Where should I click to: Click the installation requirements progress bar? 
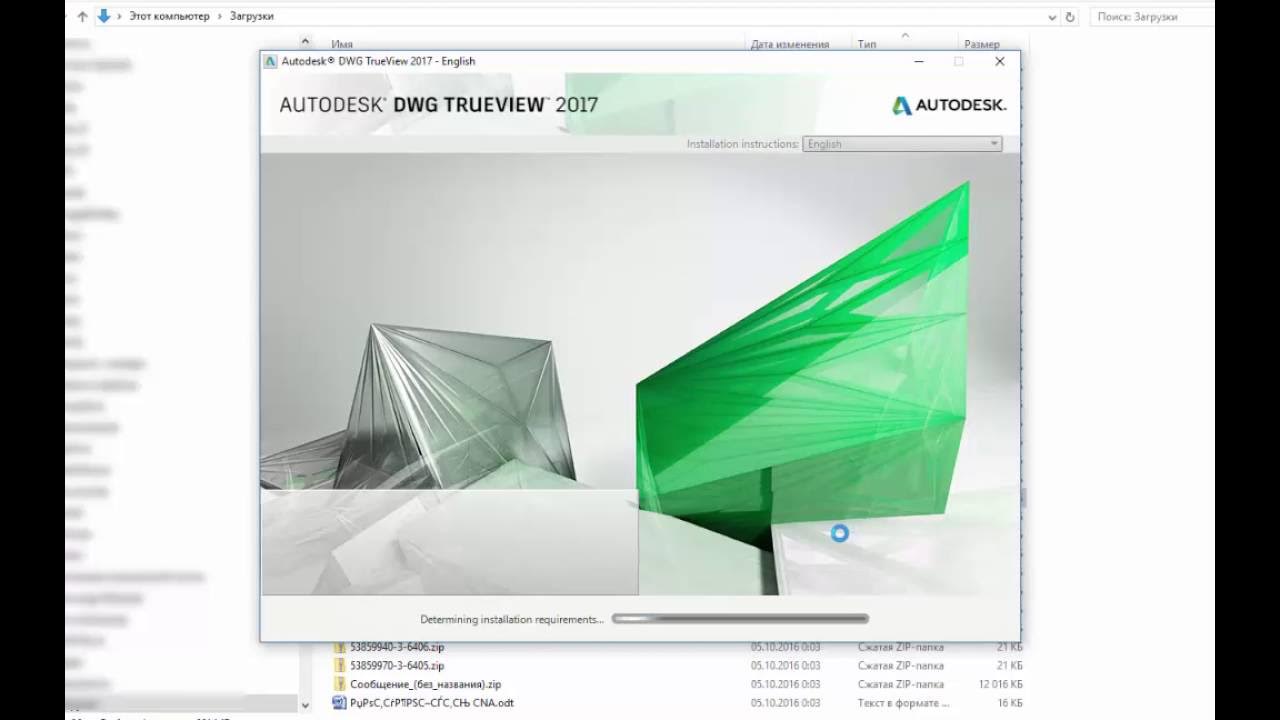740,619
